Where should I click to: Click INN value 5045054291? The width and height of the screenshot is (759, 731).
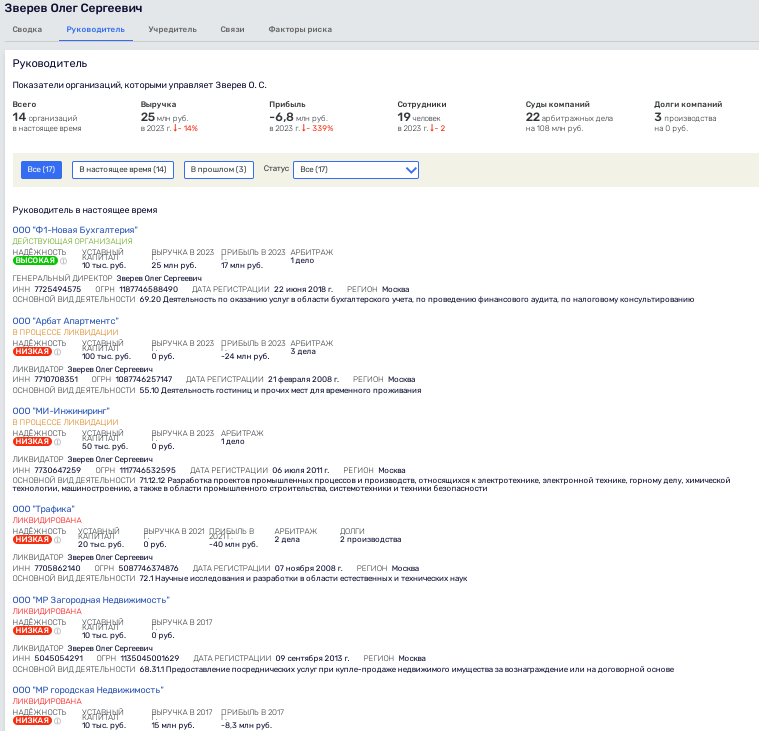59,658
